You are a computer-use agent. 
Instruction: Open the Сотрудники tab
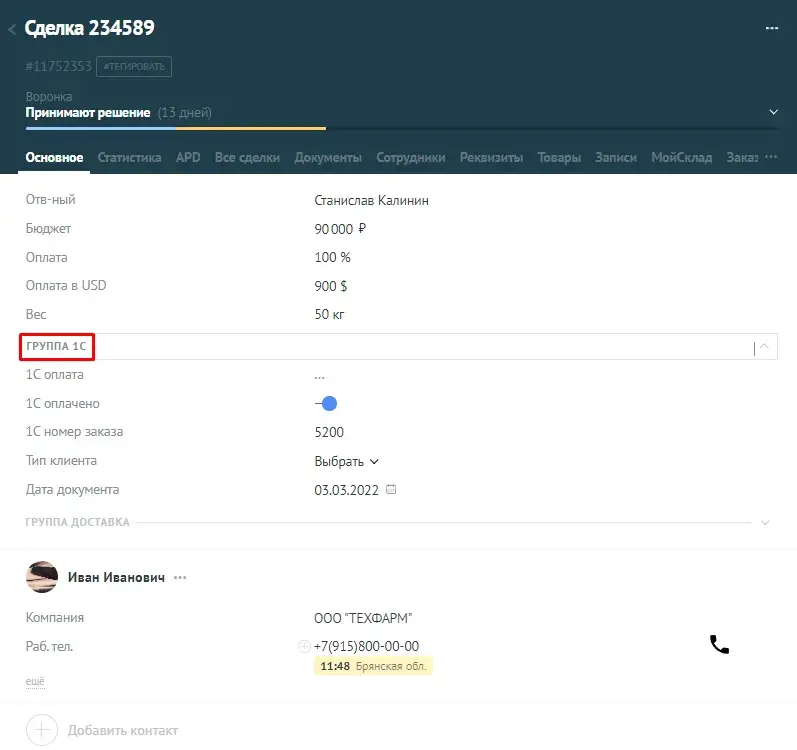411,158
